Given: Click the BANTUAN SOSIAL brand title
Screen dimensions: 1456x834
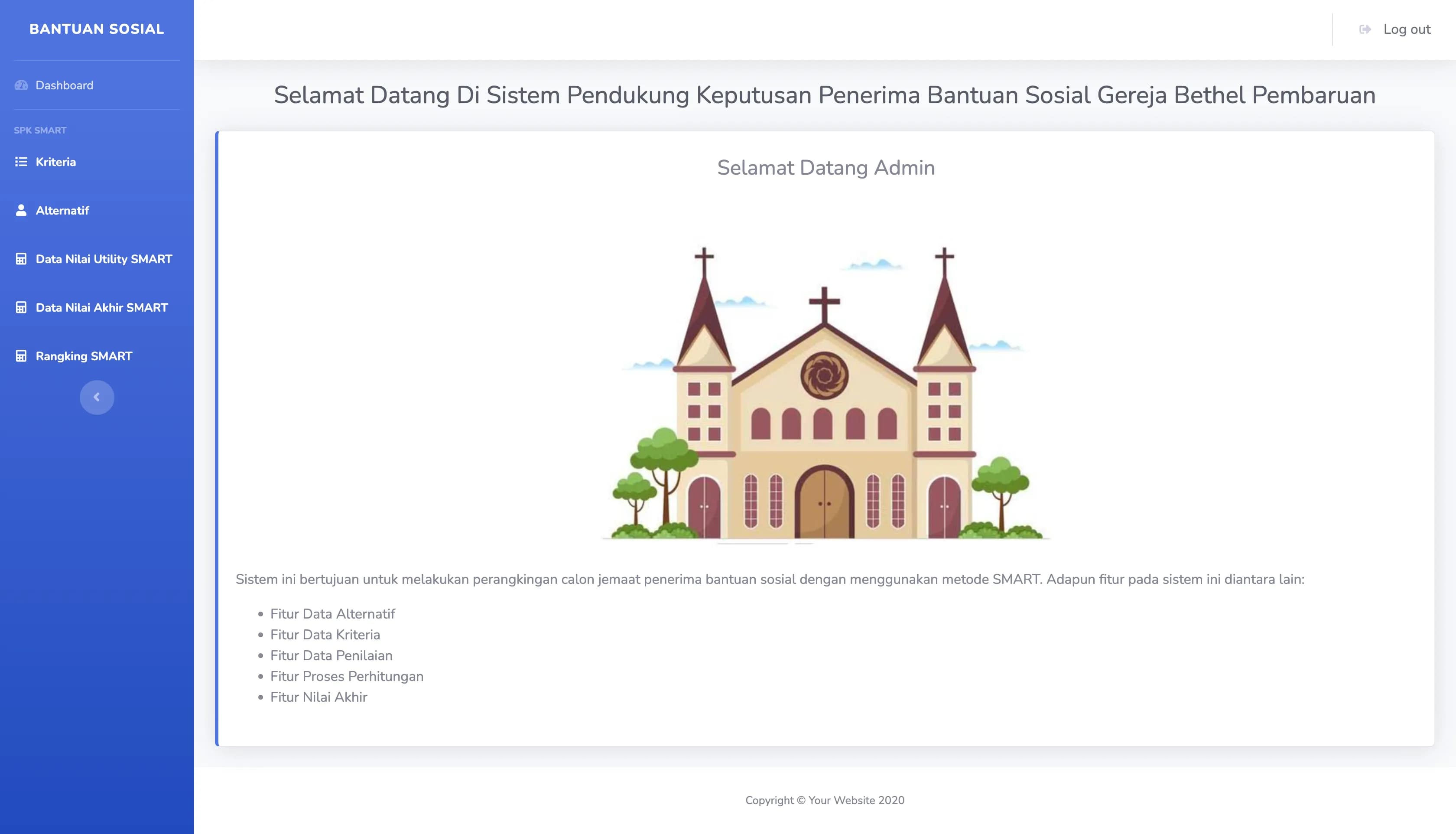Looking at the screenshot, I should (97, 29).
